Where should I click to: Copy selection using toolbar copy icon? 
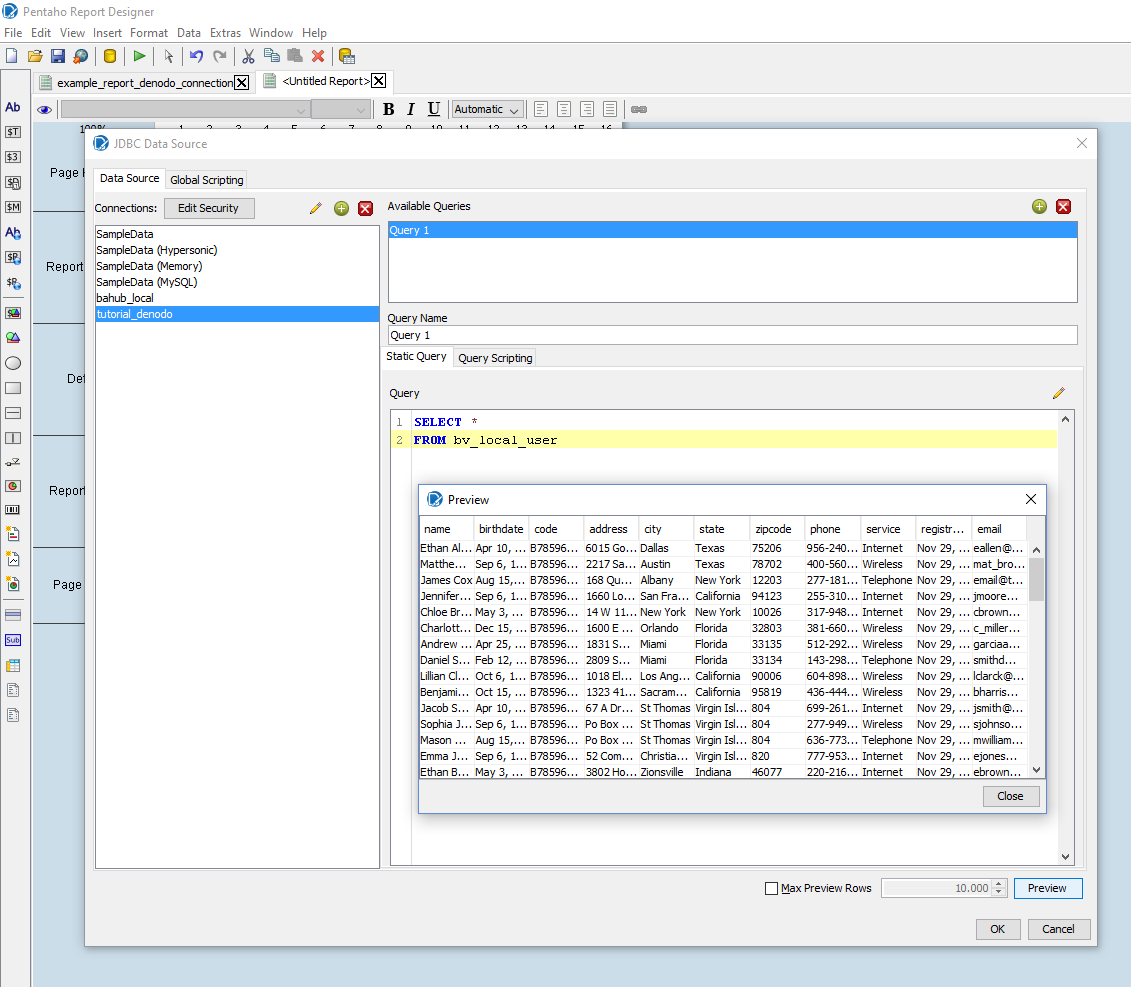point(272,56)
